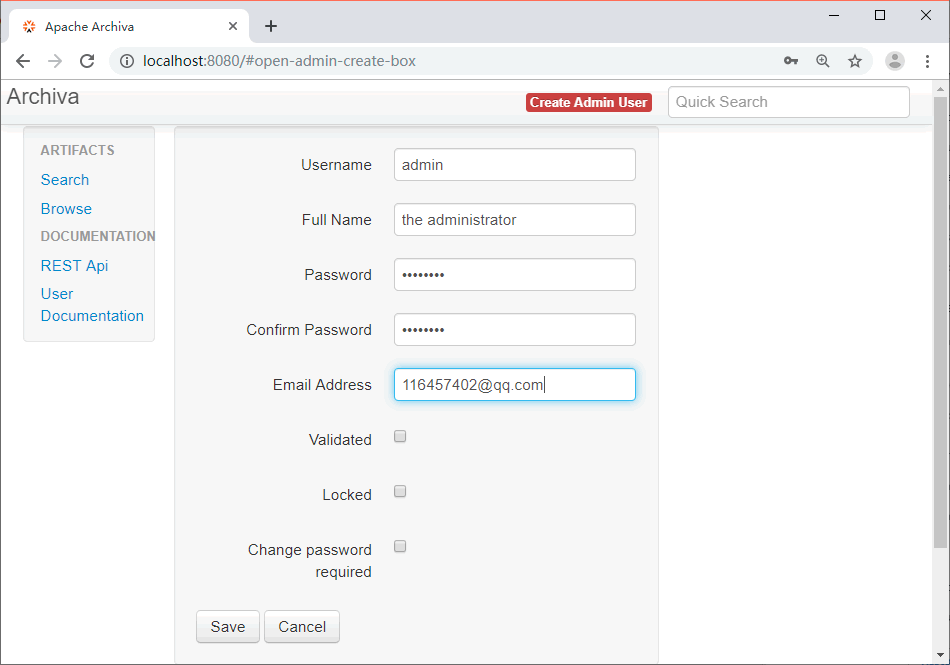Select the Apache Archiva tab

pyautogui.click(x=110, y=27)
